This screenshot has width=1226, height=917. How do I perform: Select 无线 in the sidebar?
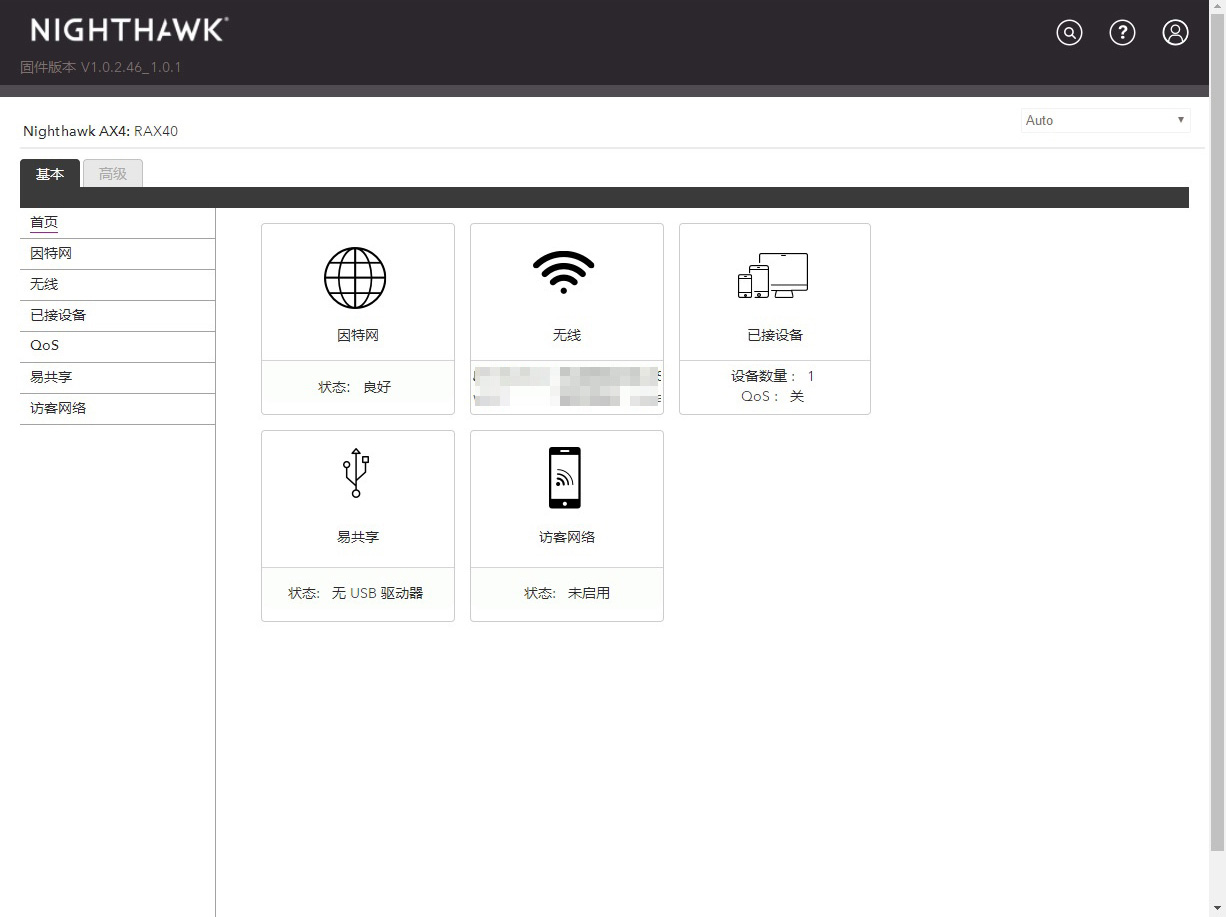pos(117,285)
